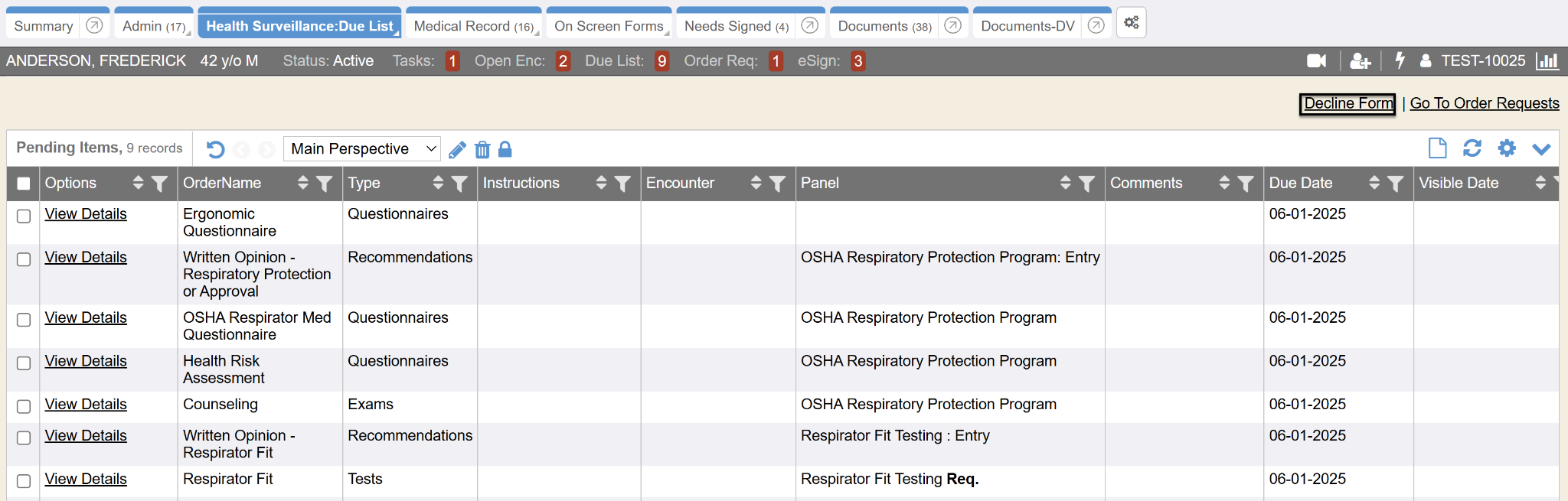
Task: Collapse panel with the blue chevron
Action: pyautogui.click(x=1541, y=149)
